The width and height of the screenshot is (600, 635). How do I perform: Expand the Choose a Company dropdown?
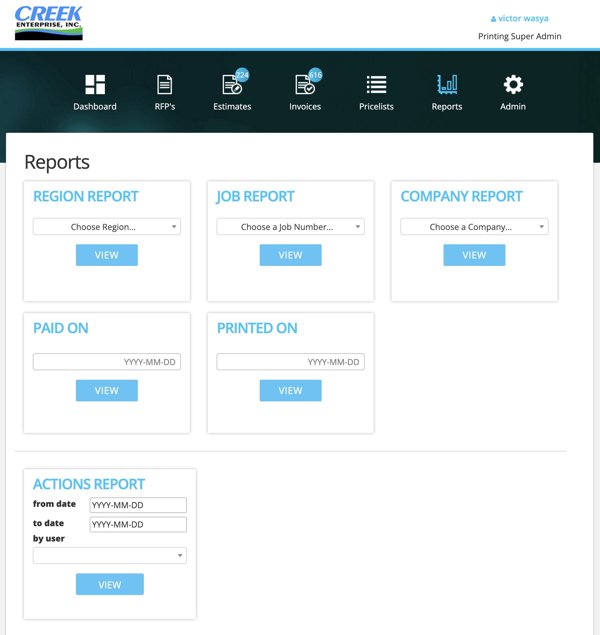(474, 227)
